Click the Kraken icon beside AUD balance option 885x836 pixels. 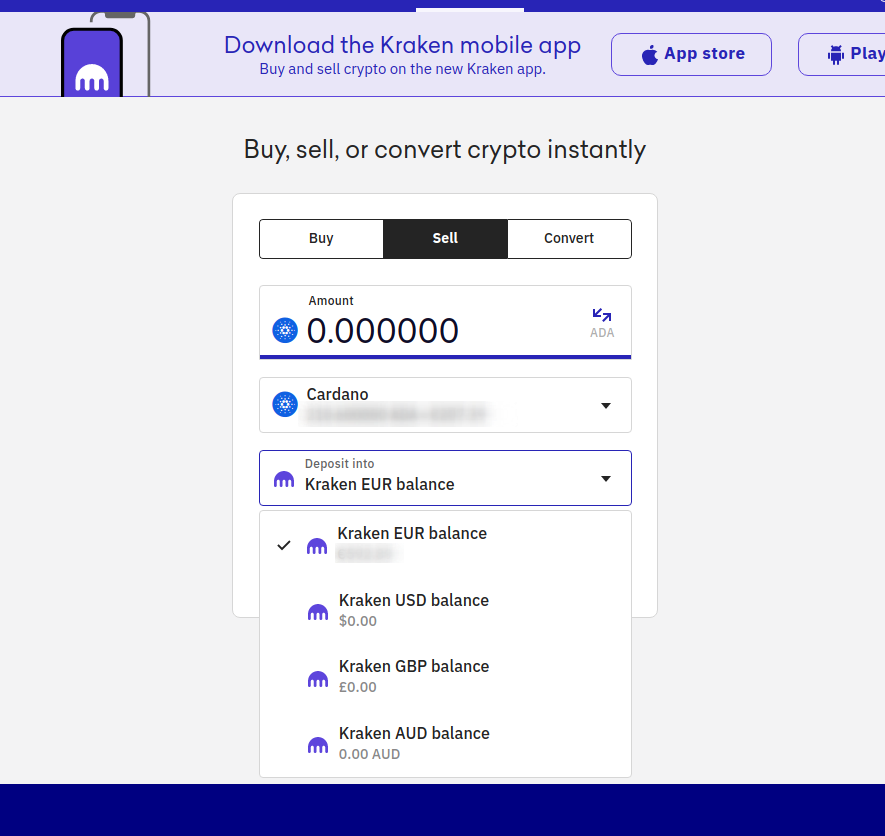(318, 745)
